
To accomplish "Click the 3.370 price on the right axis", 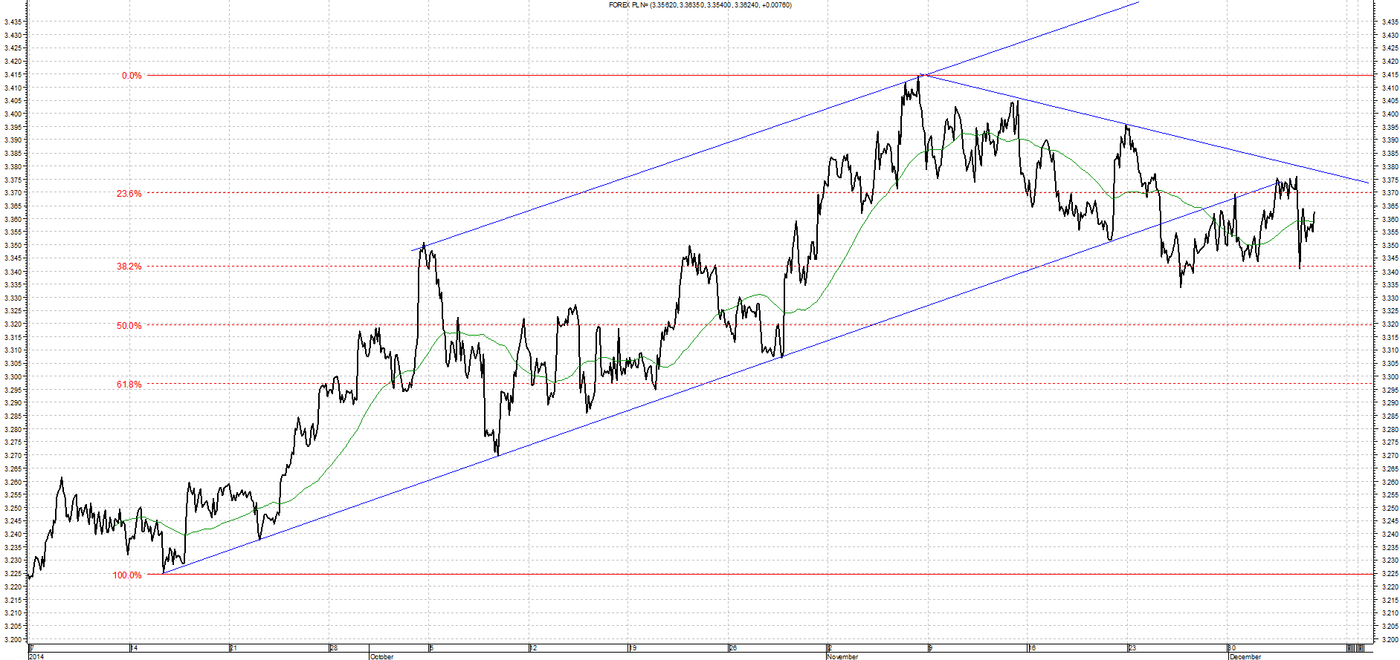I will pyautogui.click(x=1388, y=193).
